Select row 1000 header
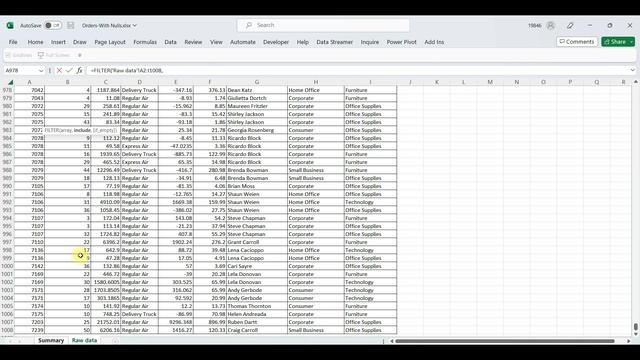The height and width of the screenshot is (360, 640). coord(7,266)
